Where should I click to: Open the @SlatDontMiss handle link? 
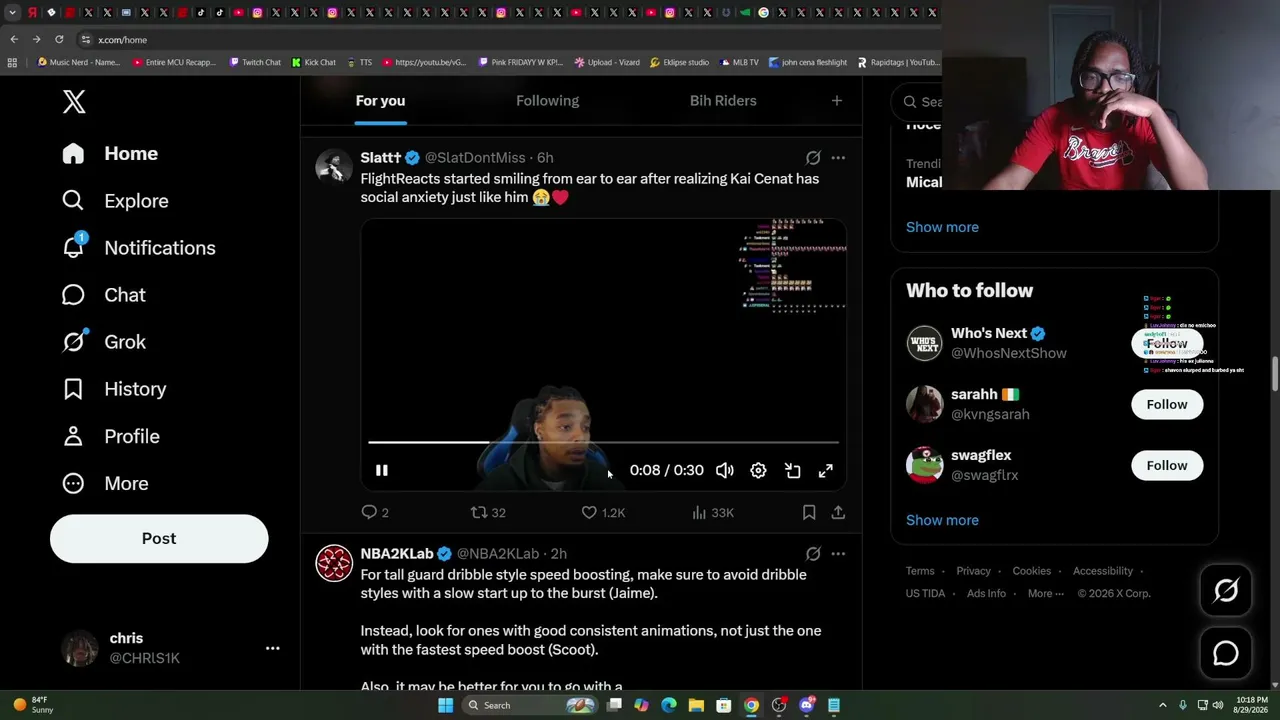click(x=475, y=158)
